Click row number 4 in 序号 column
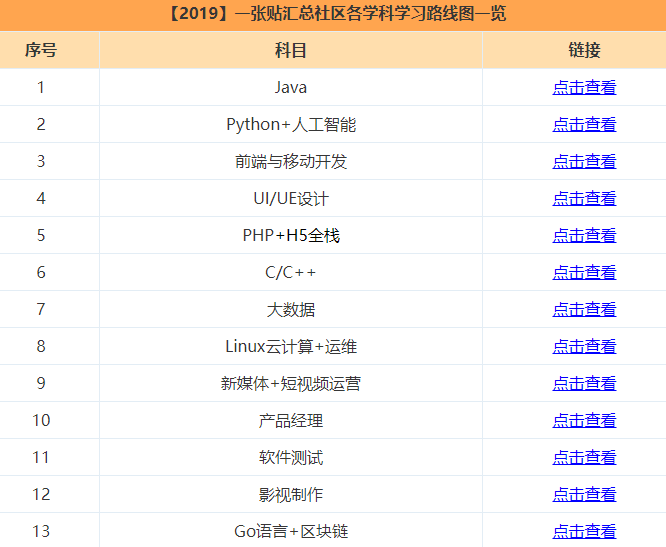This screenshot has height=547, width=666. point(41,198)
